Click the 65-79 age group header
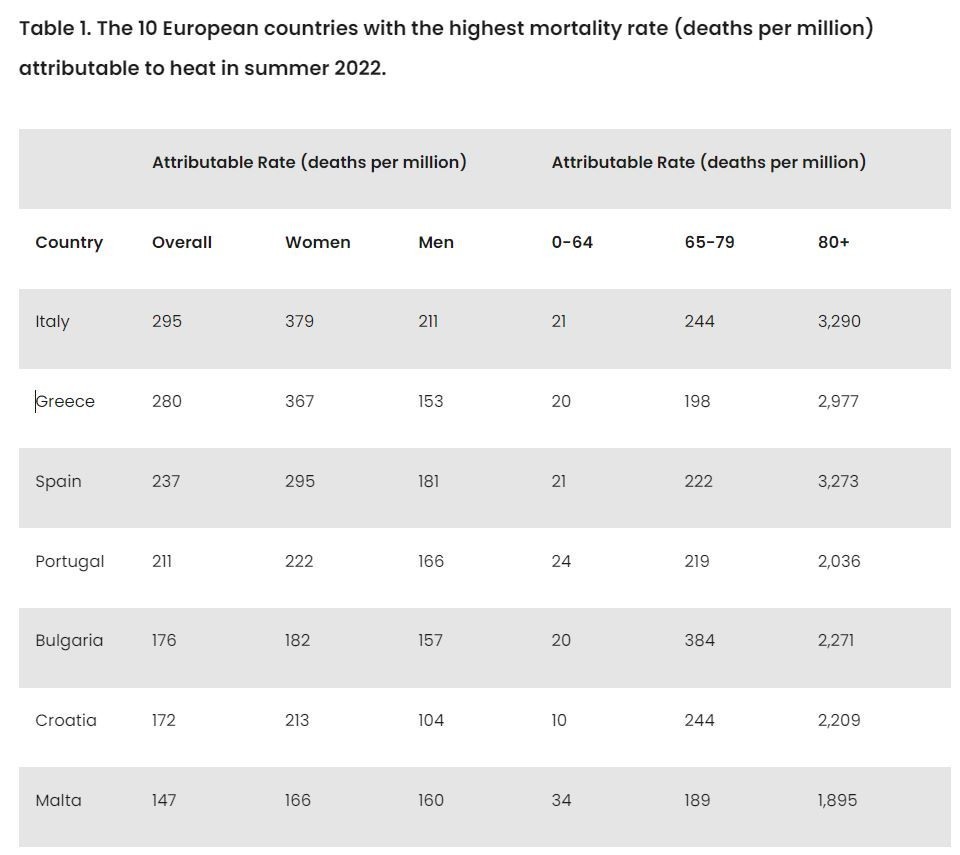The height and width of the screenshot is (855, 960). click(x=709, y=242)
